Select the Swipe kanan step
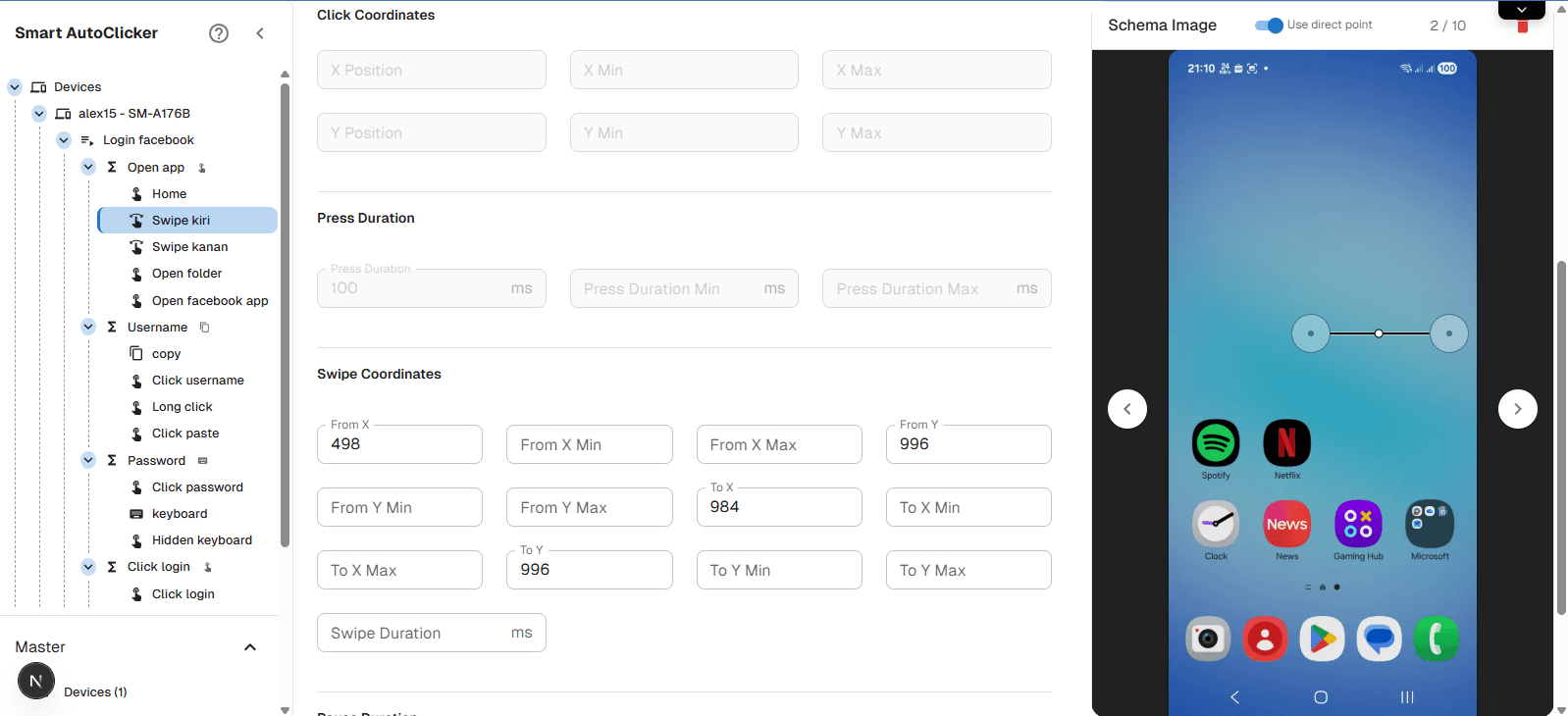The height and width of the screenshot is (716, 1568). click(x=189, y=247)
